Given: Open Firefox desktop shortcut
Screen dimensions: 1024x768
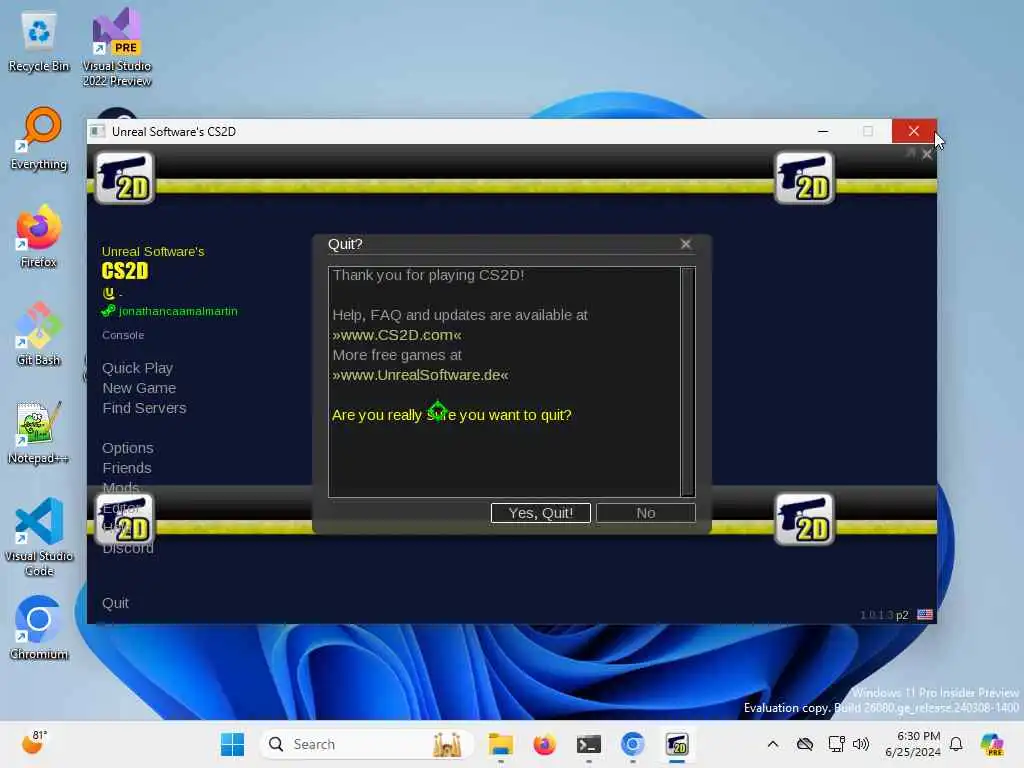Looking at the screenshot, I should 39,237.
